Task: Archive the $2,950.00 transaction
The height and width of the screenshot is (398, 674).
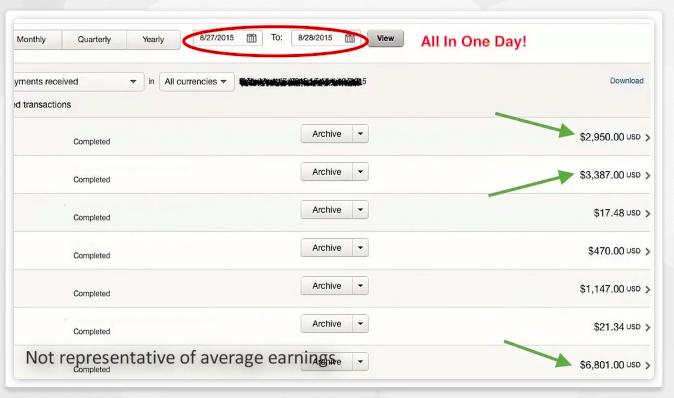Action: click(x=327, y=134)
